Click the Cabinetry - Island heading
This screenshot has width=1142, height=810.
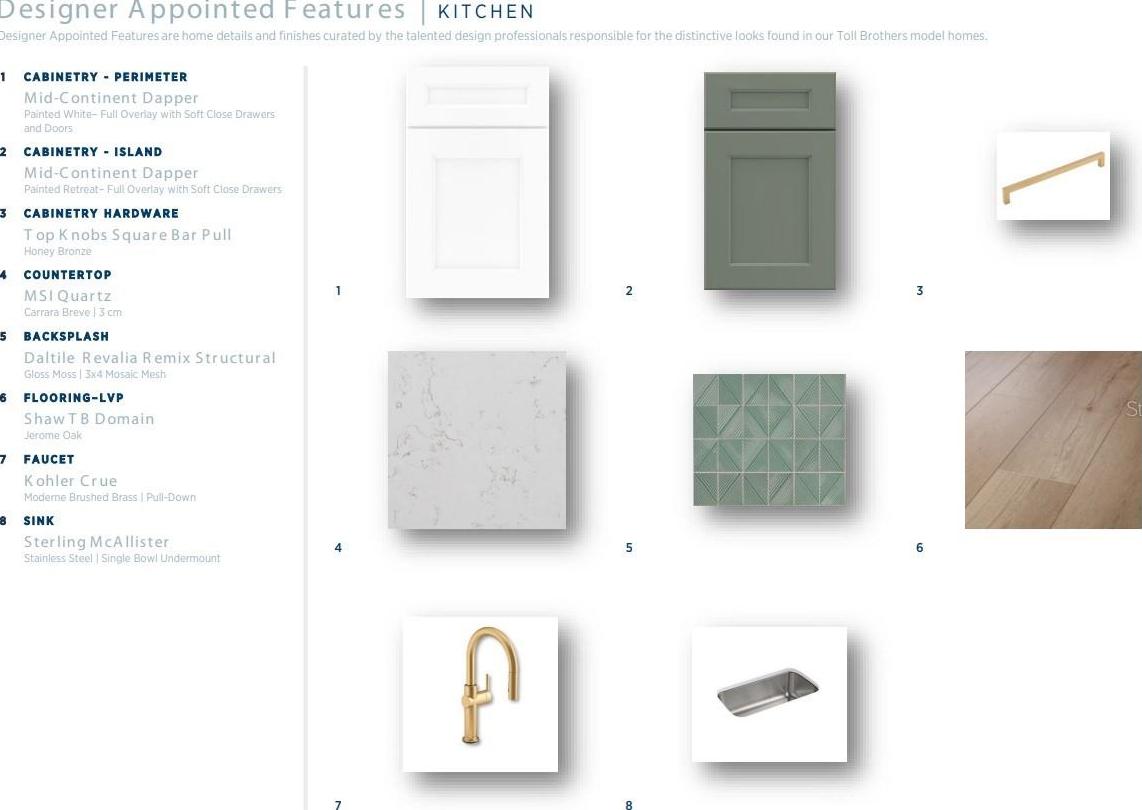pos(93,152)
